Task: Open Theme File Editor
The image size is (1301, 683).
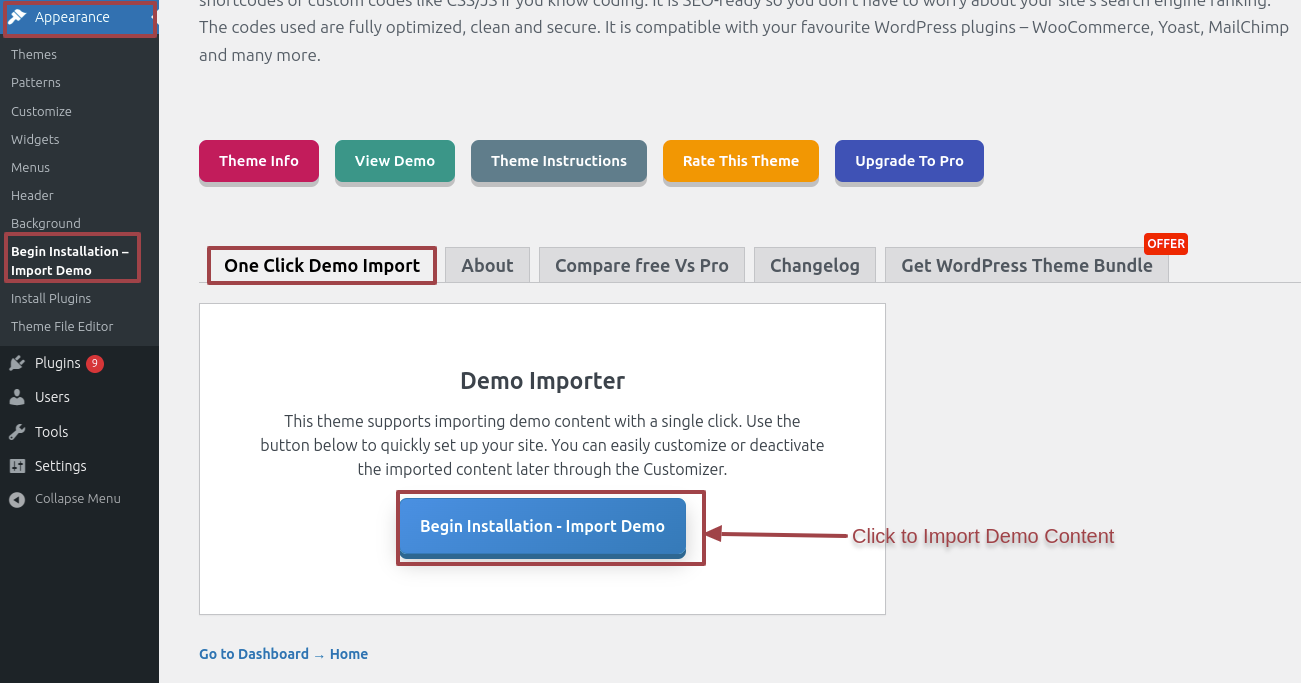Action: coord(62,326)
